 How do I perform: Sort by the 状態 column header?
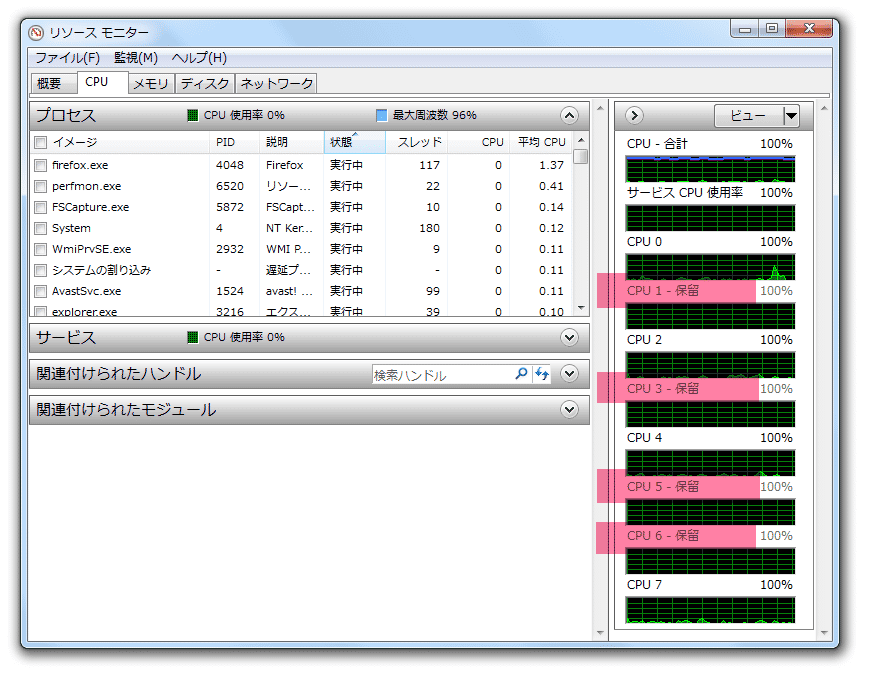click(x=354, y=142)
